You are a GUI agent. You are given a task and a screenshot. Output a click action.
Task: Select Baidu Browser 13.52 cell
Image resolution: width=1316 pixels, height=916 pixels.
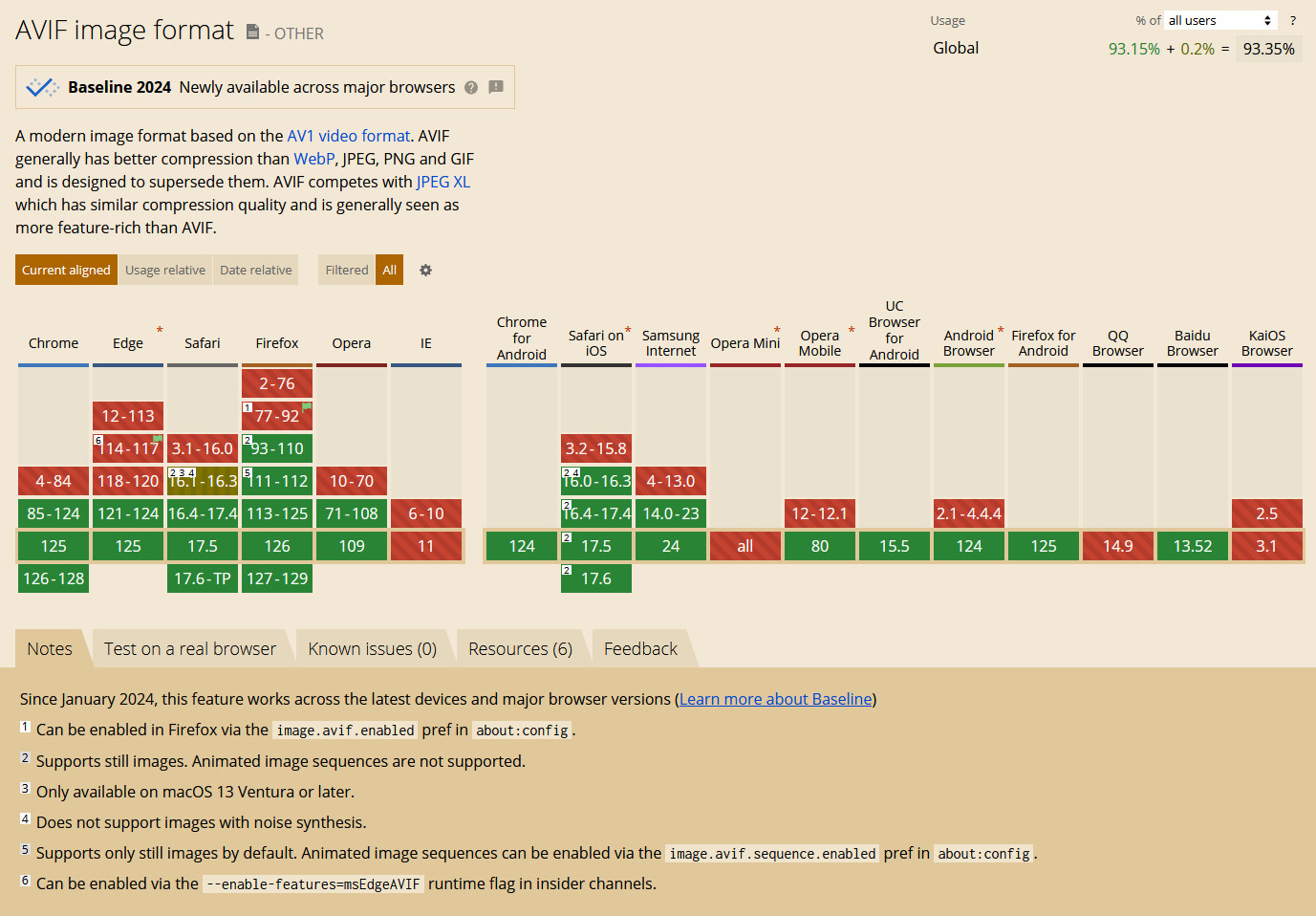point(1193,546)
